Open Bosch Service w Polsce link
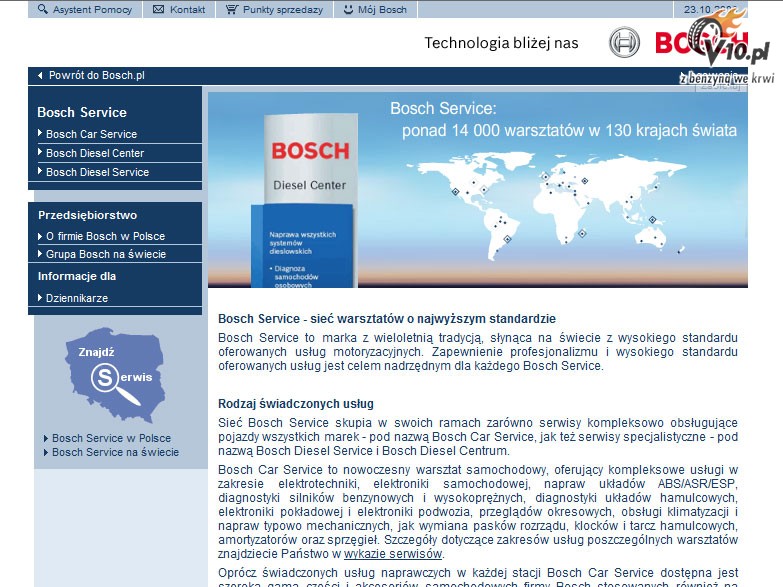 [x=111, y=438]
